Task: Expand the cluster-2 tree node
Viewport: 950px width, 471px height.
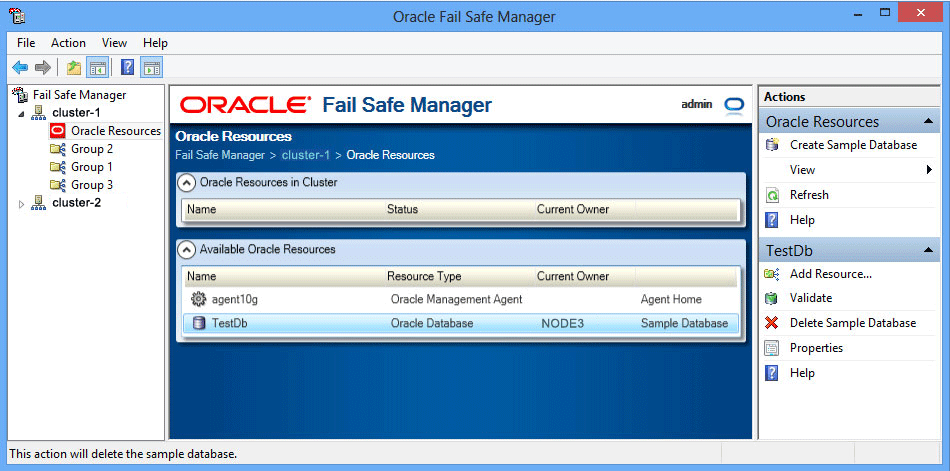Action: pyautogui.click(x=22, y=204)
